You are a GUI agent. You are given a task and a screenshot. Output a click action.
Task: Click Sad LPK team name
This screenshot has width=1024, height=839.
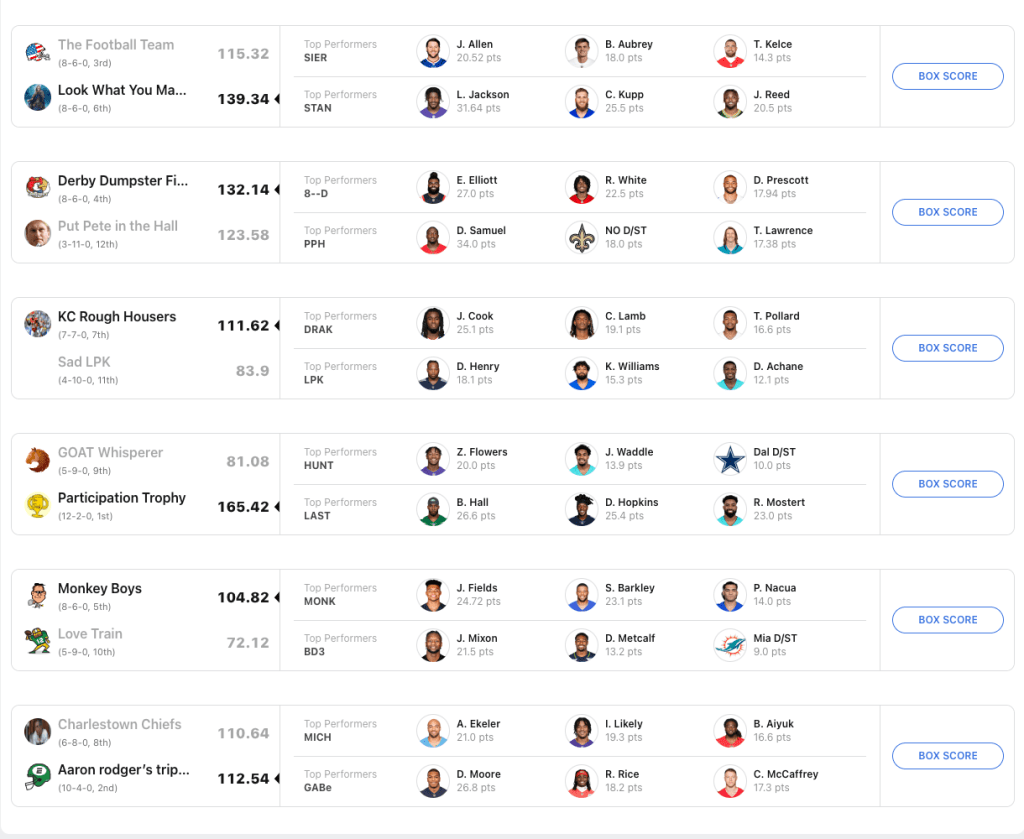click(x=84, y=362)
